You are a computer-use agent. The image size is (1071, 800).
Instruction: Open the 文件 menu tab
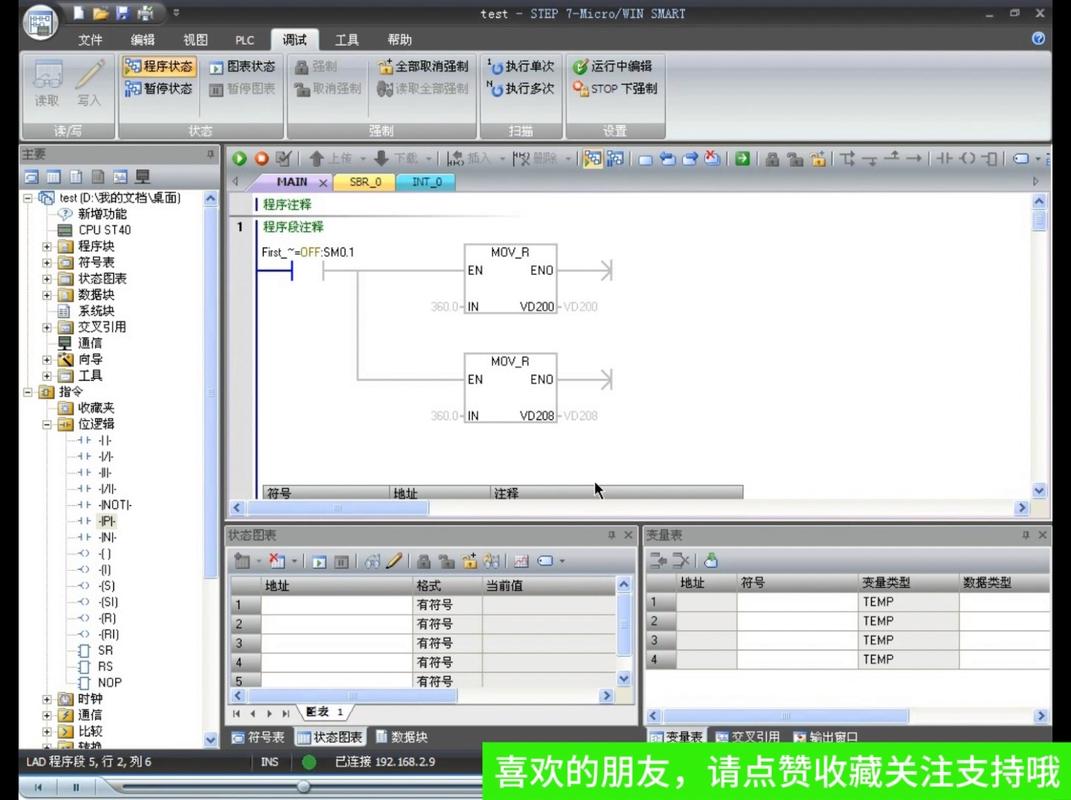[90, 40]
